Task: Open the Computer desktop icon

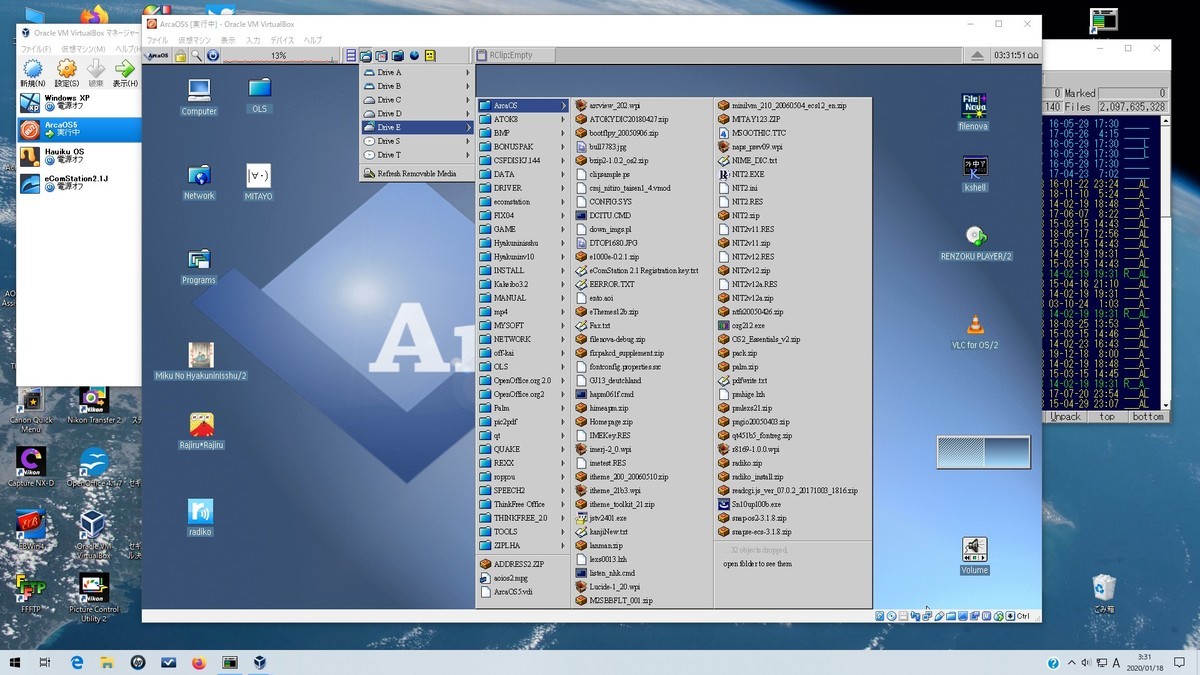Action: point(199,97)
